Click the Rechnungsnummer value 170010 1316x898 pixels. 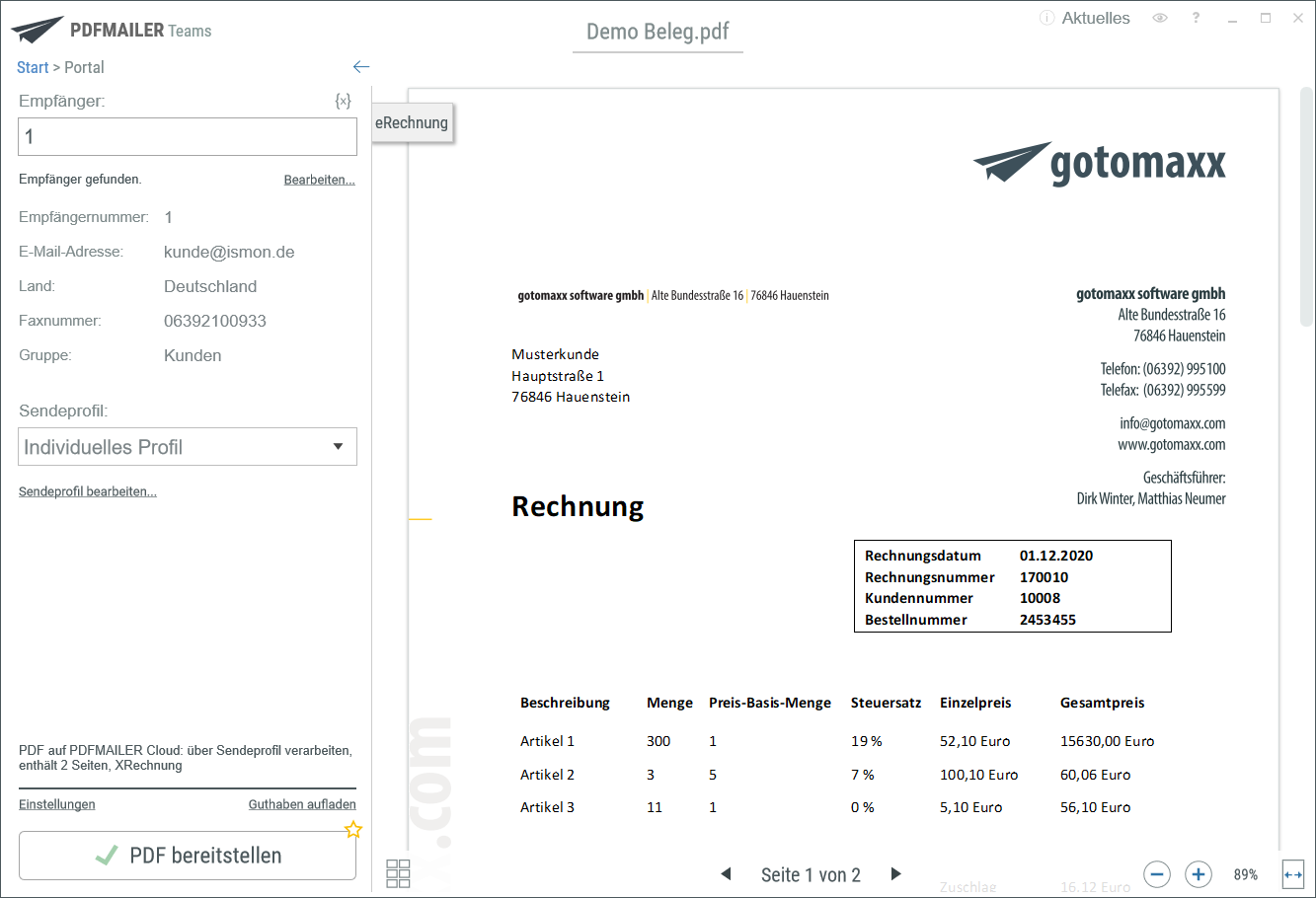pos(1044,577)
